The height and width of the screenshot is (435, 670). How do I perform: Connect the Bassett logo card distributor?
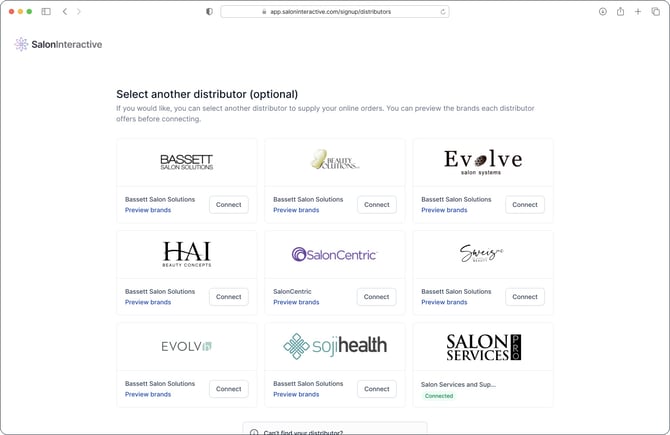[x=229, y=205]
